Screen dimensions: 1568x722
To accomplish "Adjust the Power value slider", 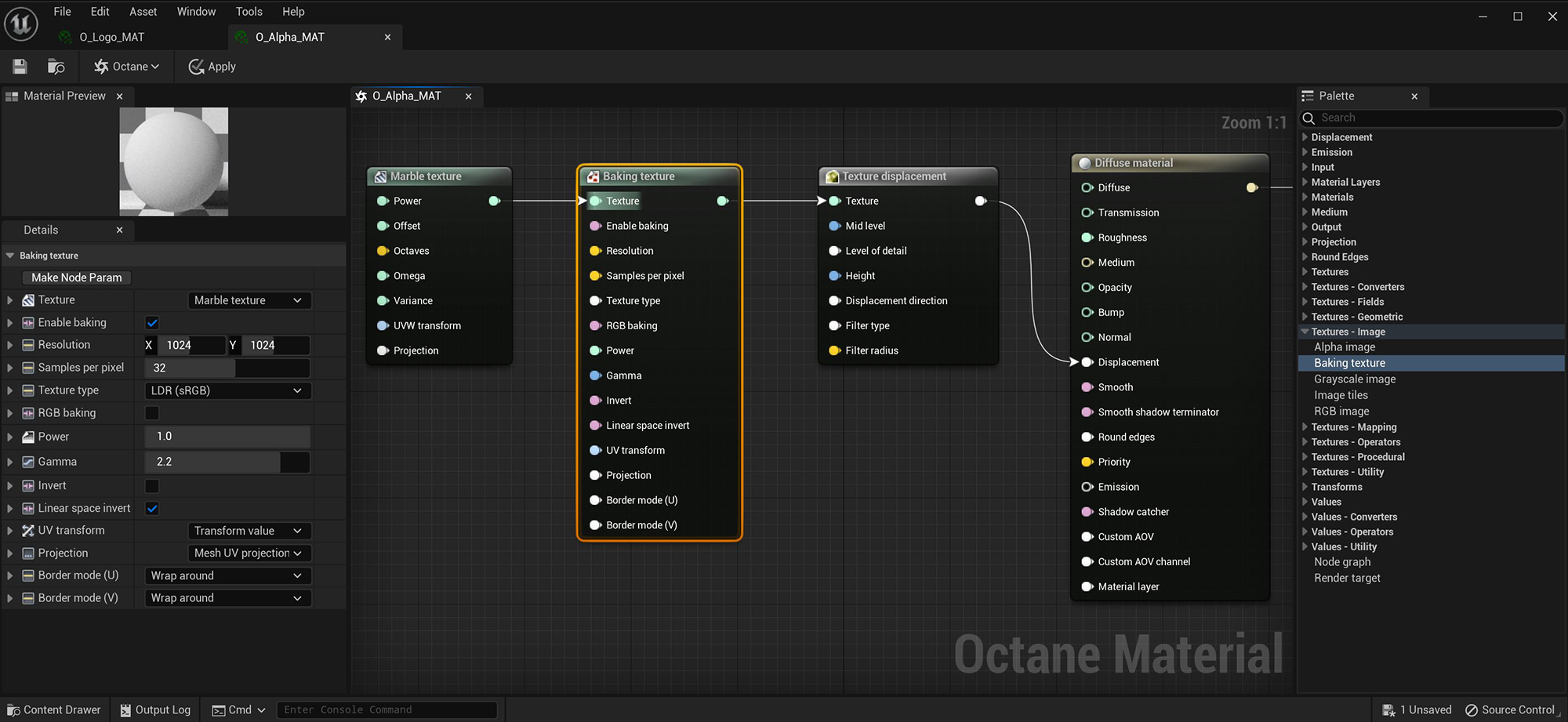I will [x=227, y=437].
